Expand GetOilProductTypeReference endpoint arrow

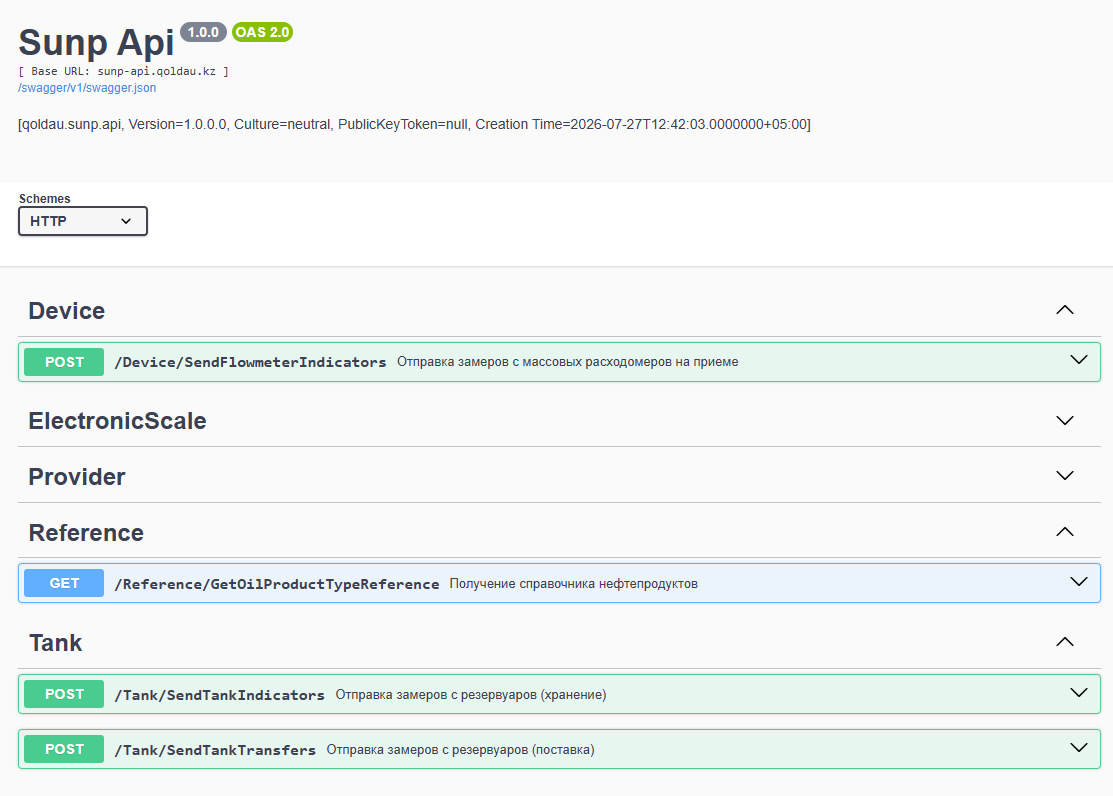(x=1079, y=582)
